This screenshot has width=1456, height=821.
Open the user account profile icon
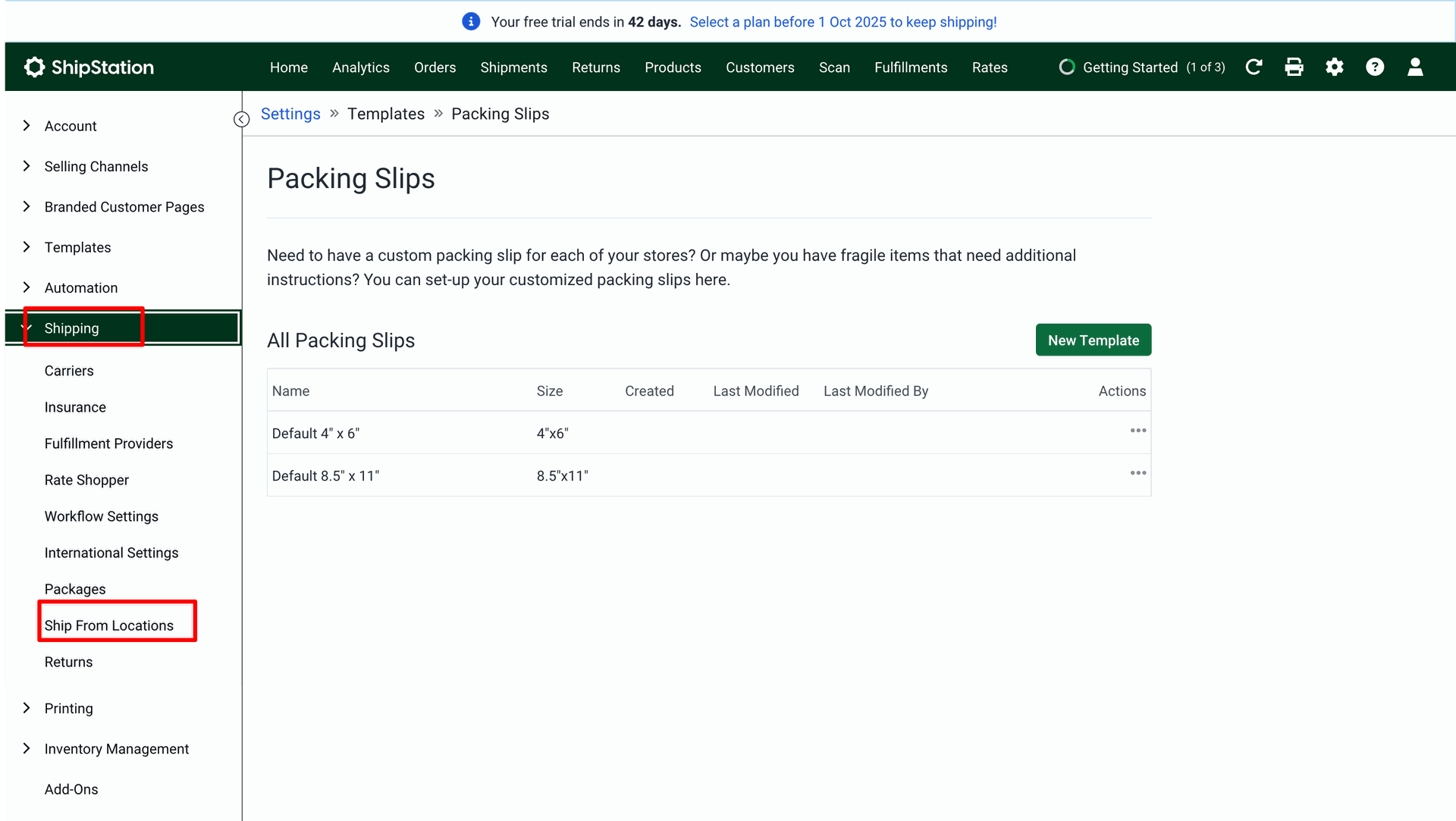[1415, 67]
